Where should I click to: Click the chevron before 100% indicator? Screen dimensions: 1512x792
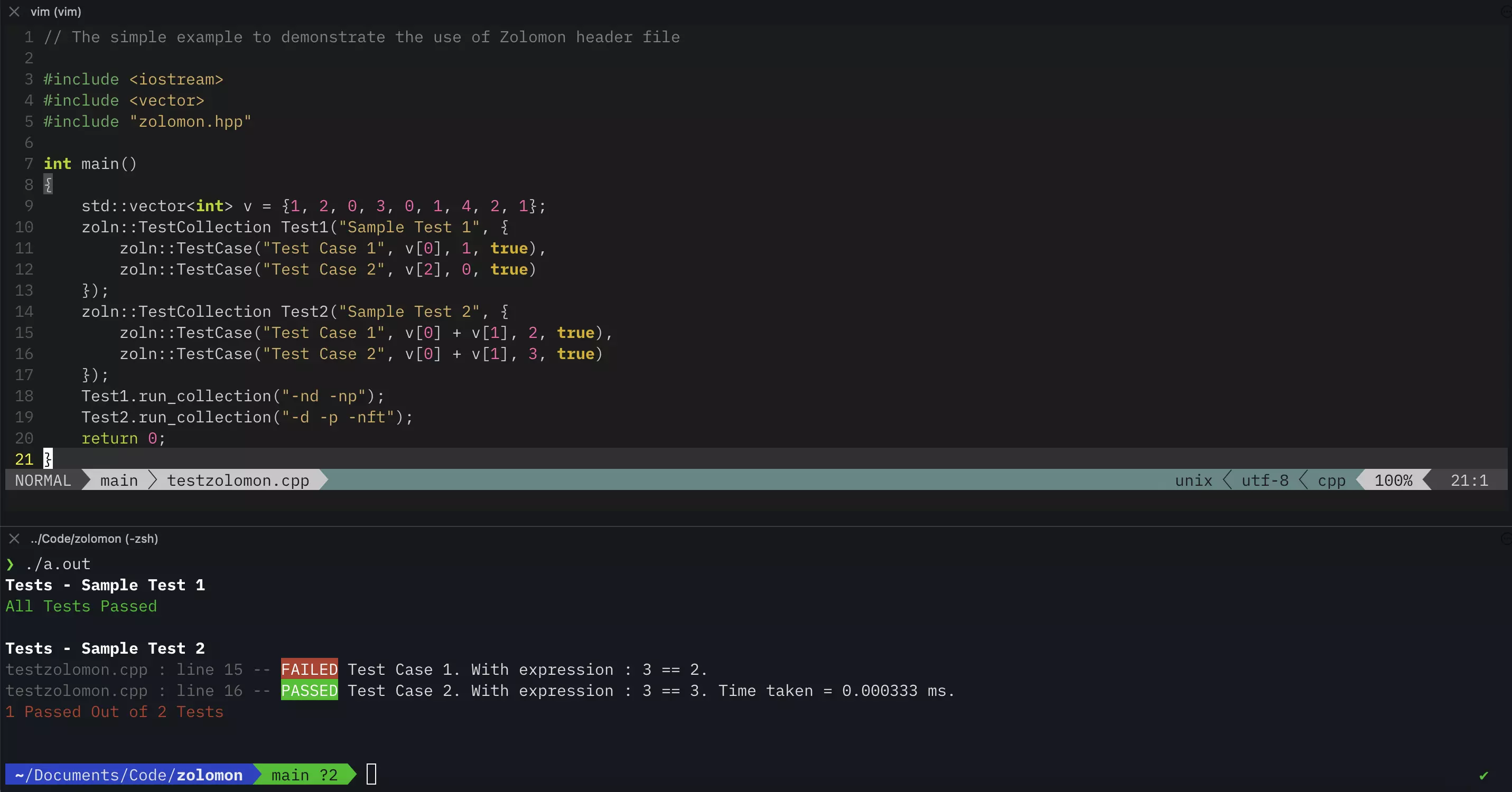point(1360,480)
